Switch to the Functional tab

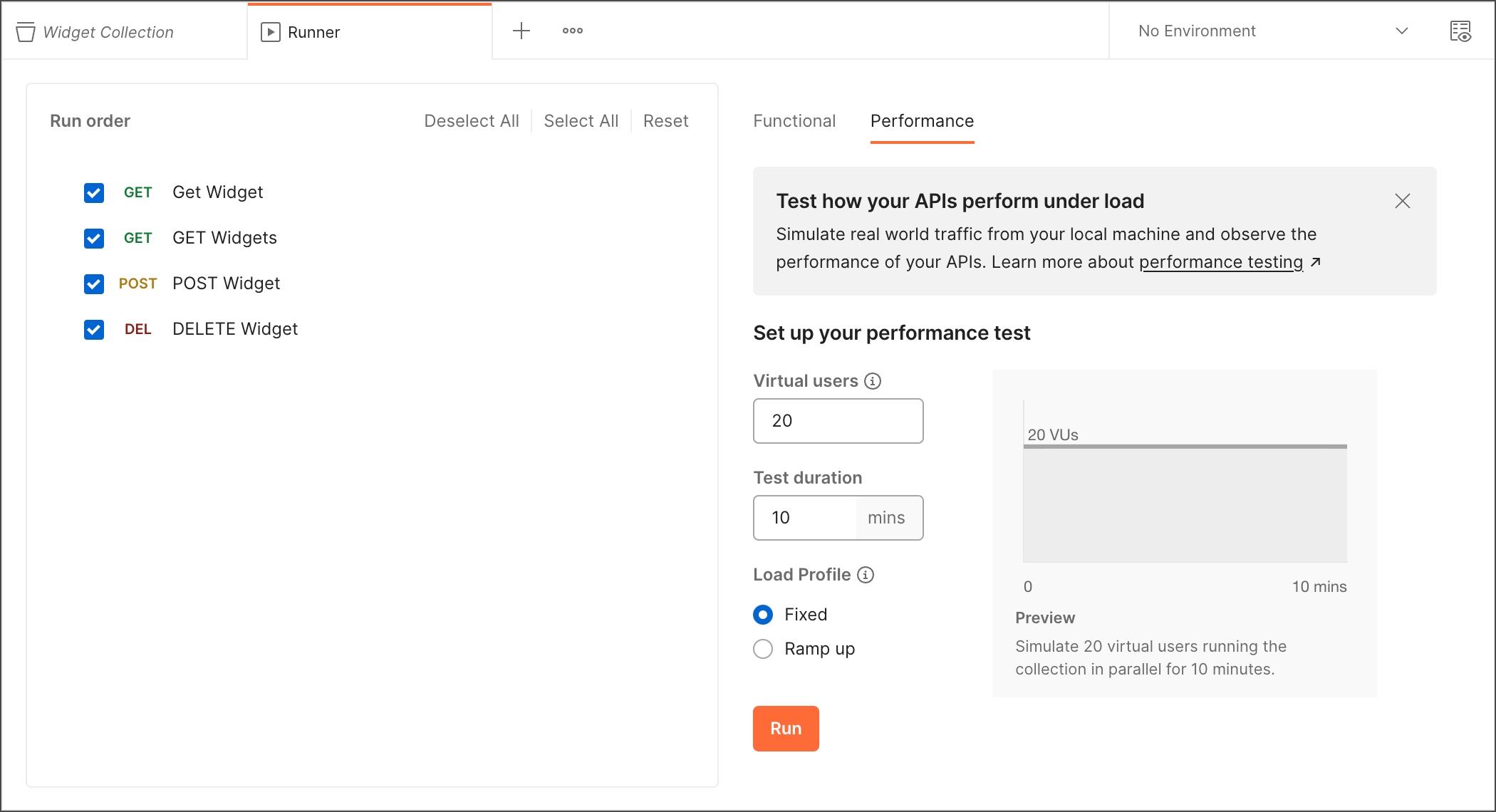pyautogui.click(x=794, y=121)
